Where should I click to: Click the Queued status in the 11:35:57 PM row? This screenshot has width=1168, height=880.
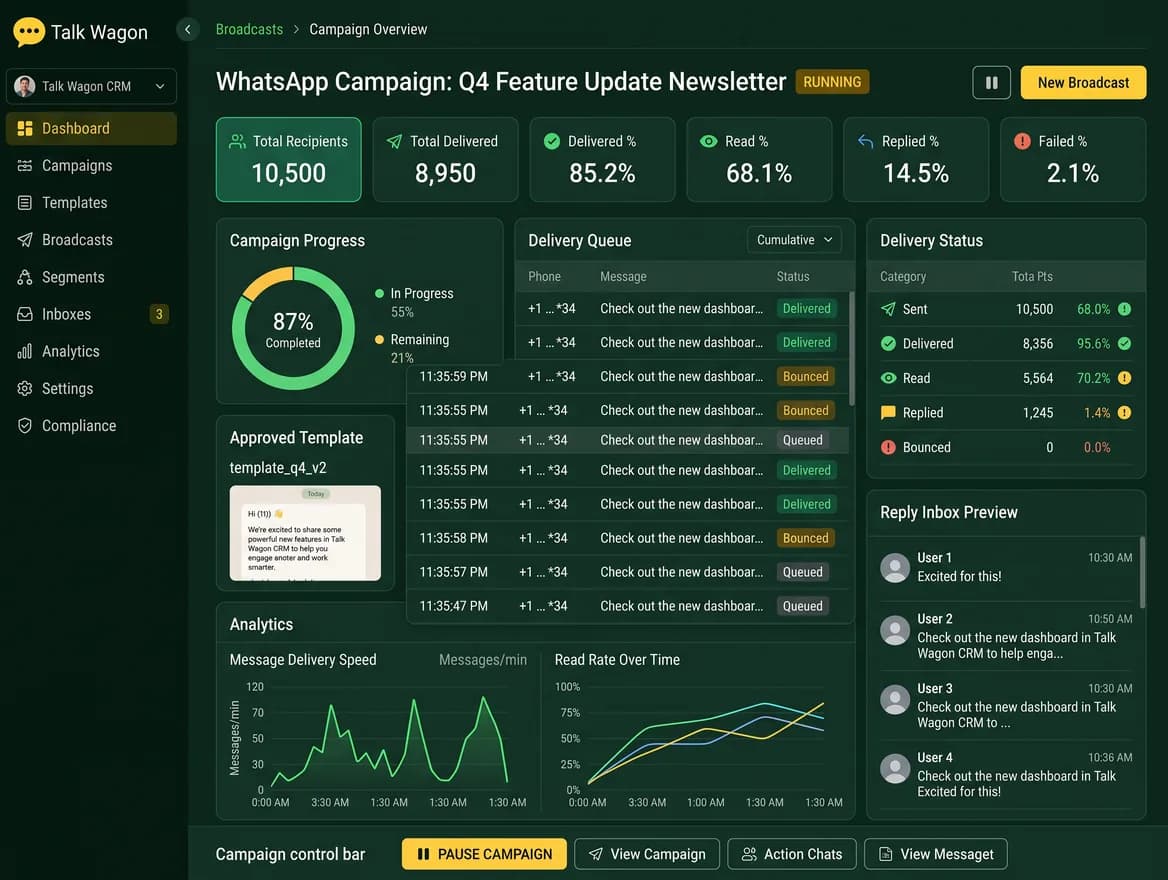click(802, 572)
